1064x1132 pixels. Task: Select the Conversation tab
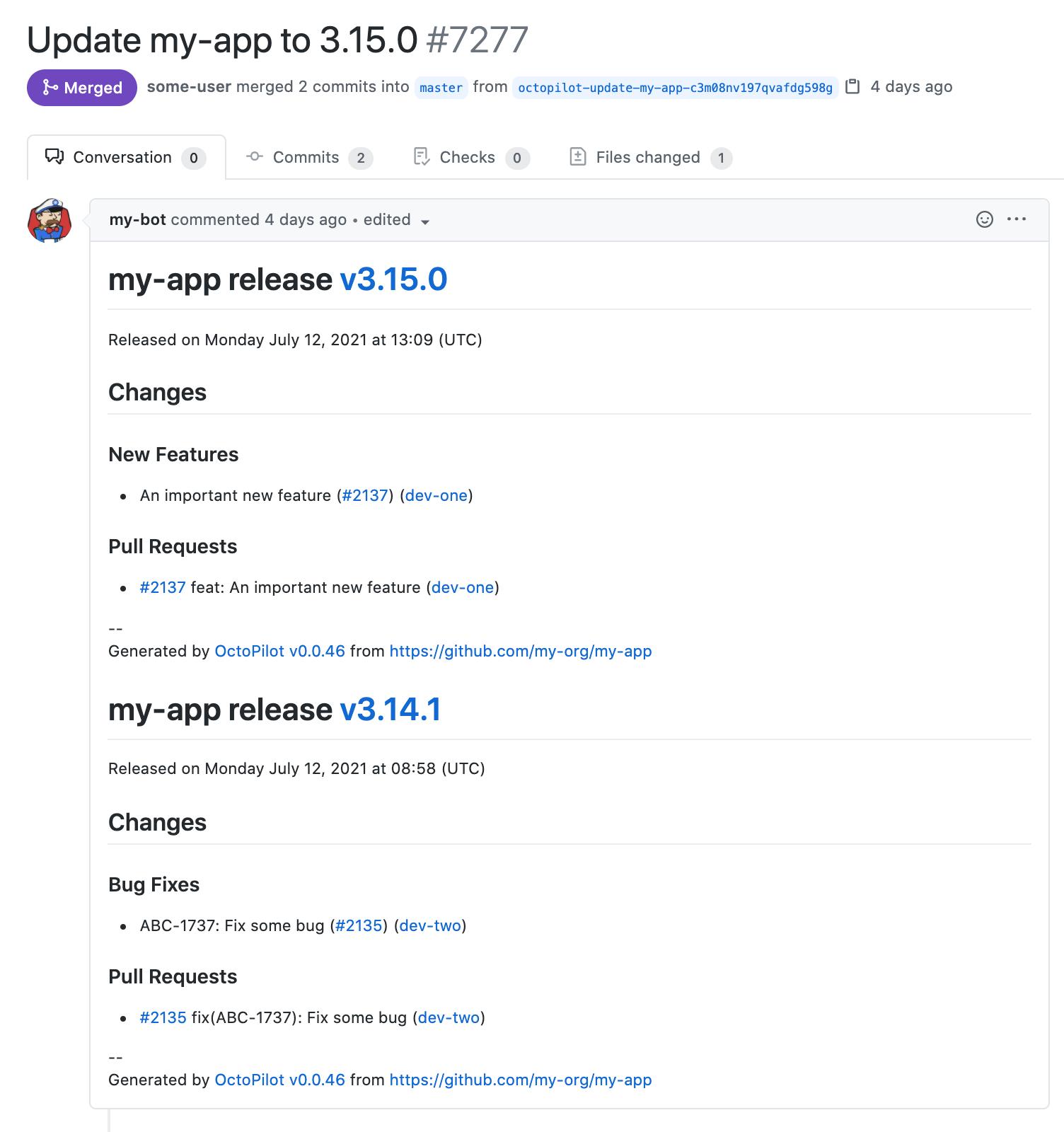pos(125,157)
